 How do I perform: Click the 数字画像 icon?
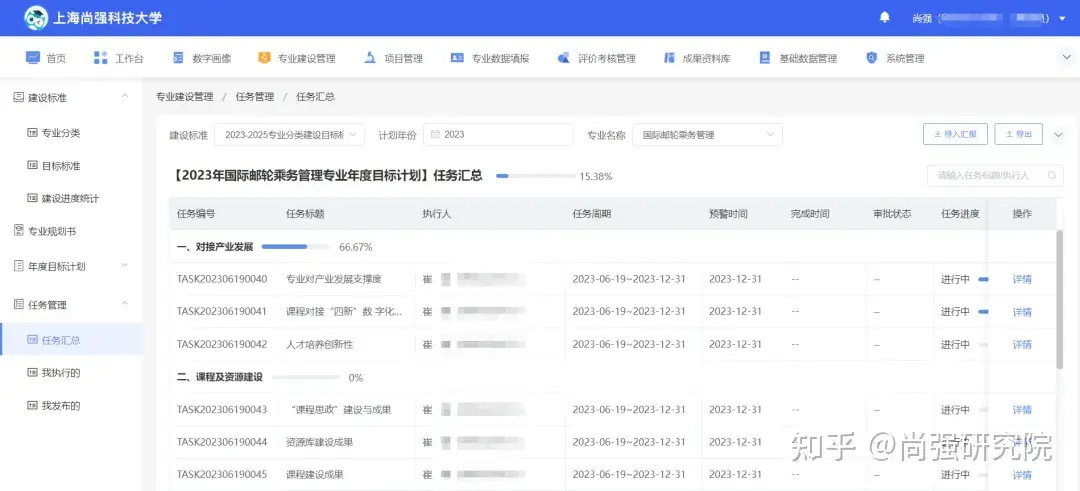[x=178, y=58]
